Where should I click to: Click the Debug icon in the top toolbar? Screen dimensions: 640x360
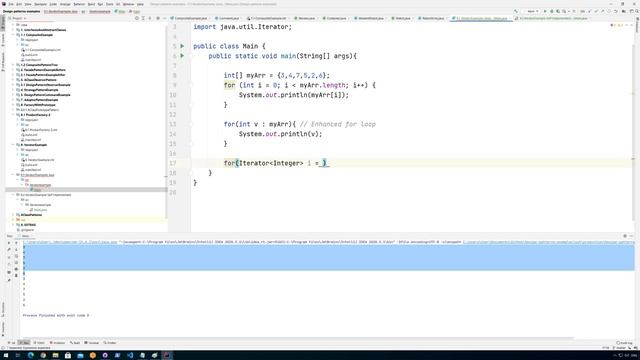coord(551,11)
